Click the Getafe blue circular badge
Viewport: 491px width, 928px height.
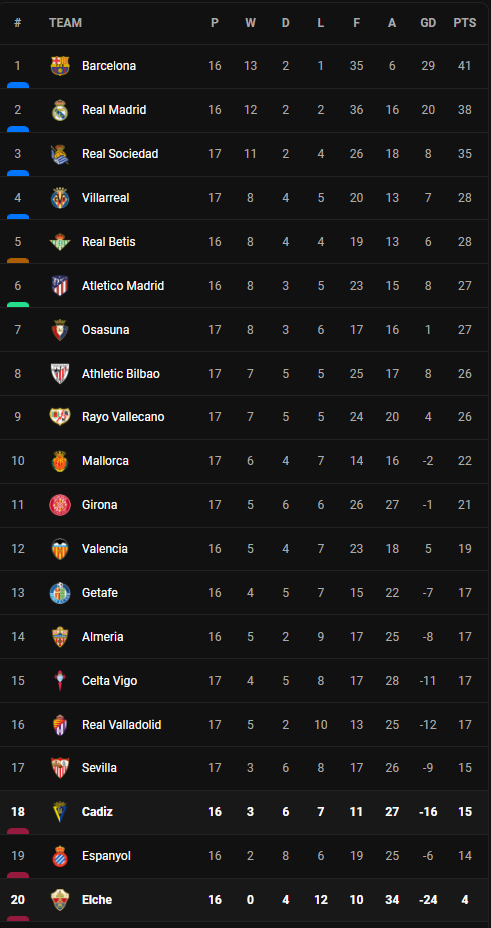[x=60, y=592]
